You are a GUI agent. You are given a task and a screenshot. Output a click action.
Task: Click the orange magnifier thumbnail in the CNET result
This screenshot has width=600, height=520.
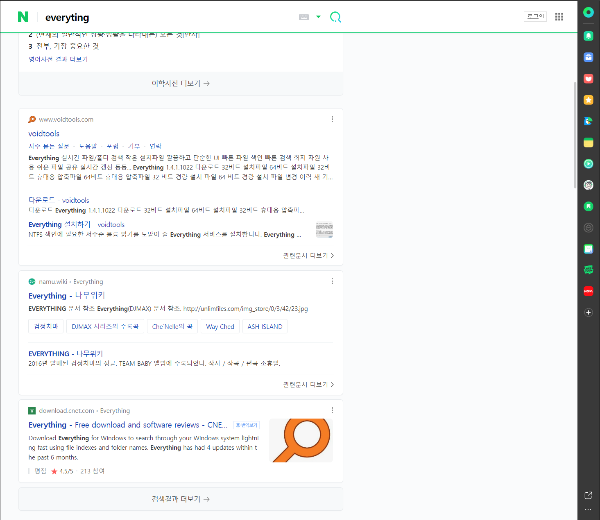[301, 440]
